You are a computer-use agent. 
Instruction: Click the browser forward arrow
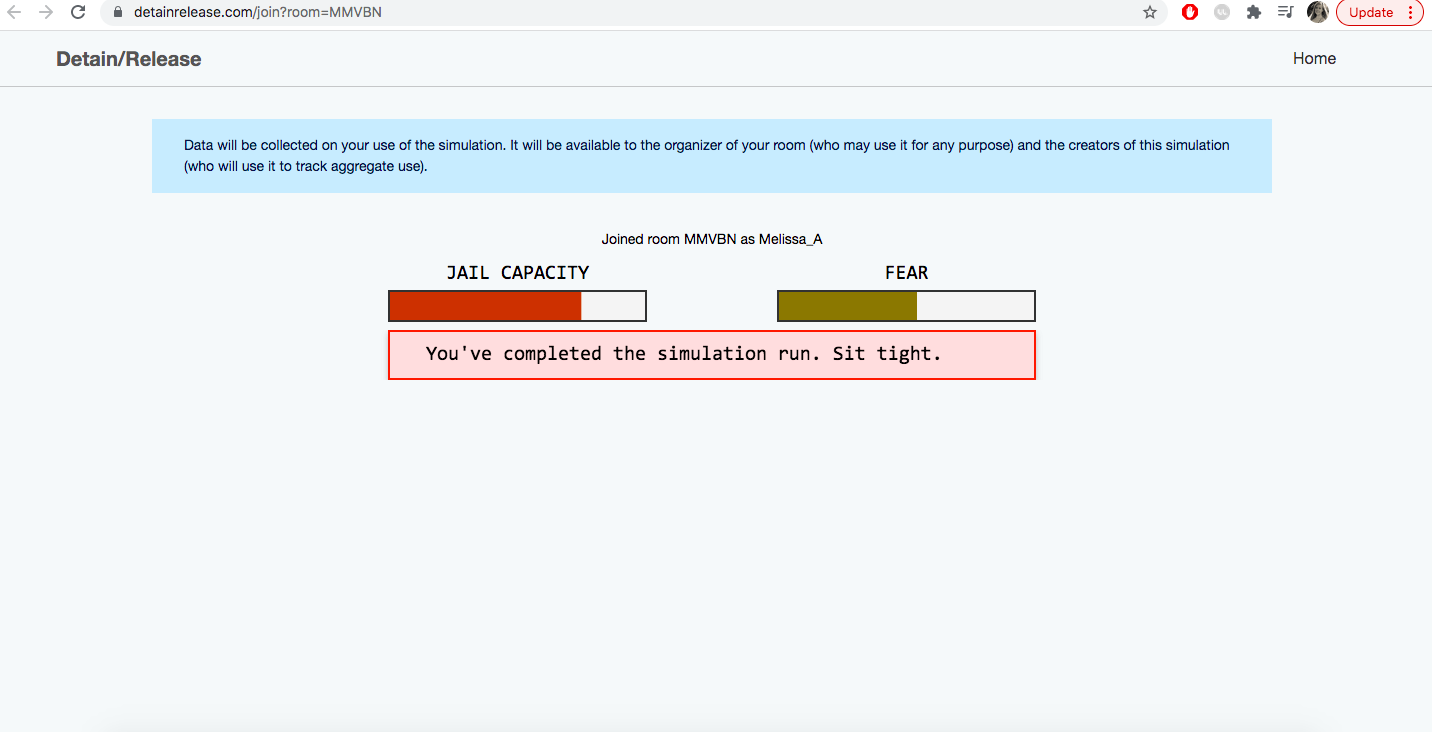(46, 13)
